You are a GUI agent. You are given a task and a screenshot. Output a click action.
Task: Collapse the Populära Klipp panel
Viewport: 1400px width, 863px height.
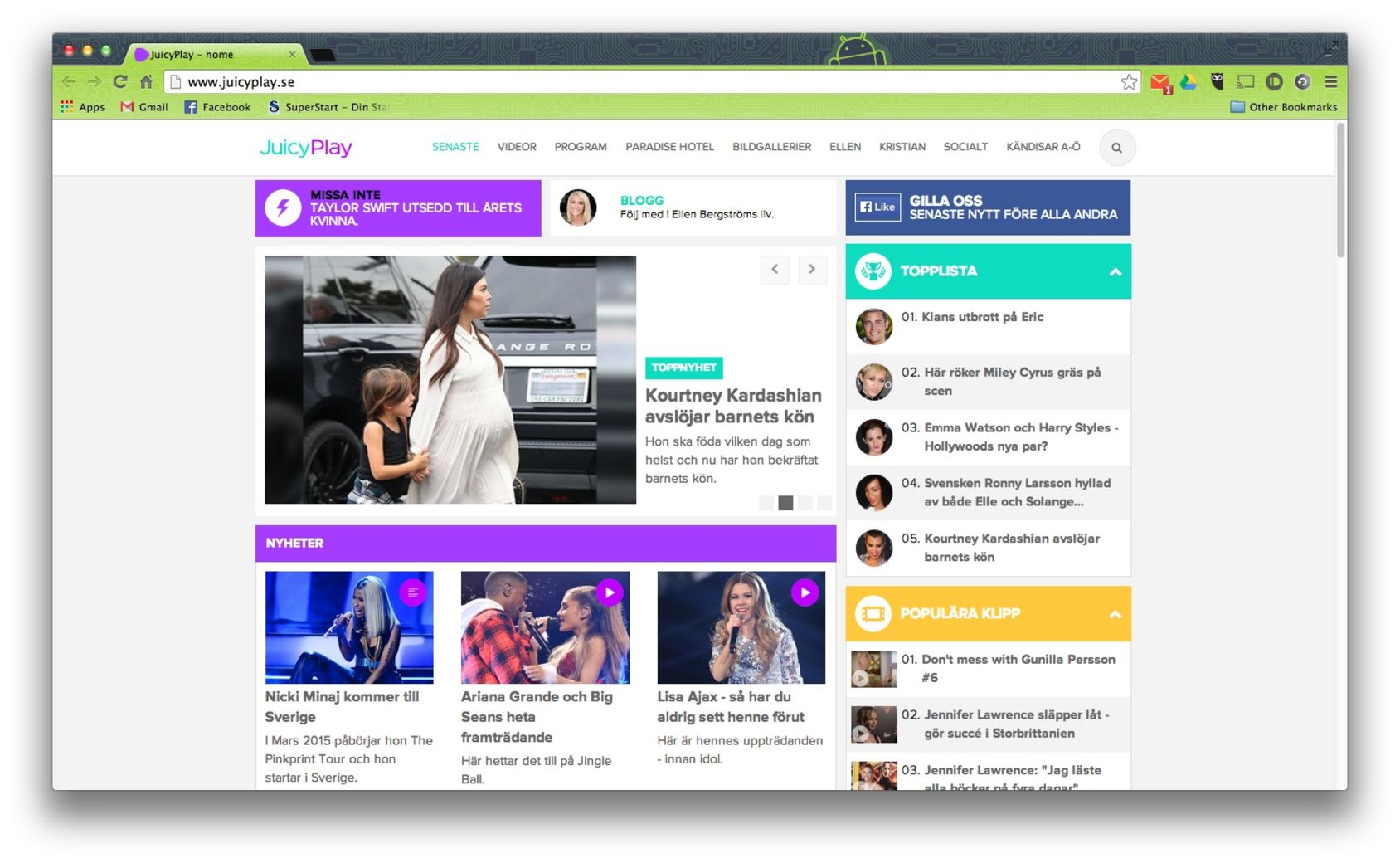pyautogui.click(x=1115, y=614)
